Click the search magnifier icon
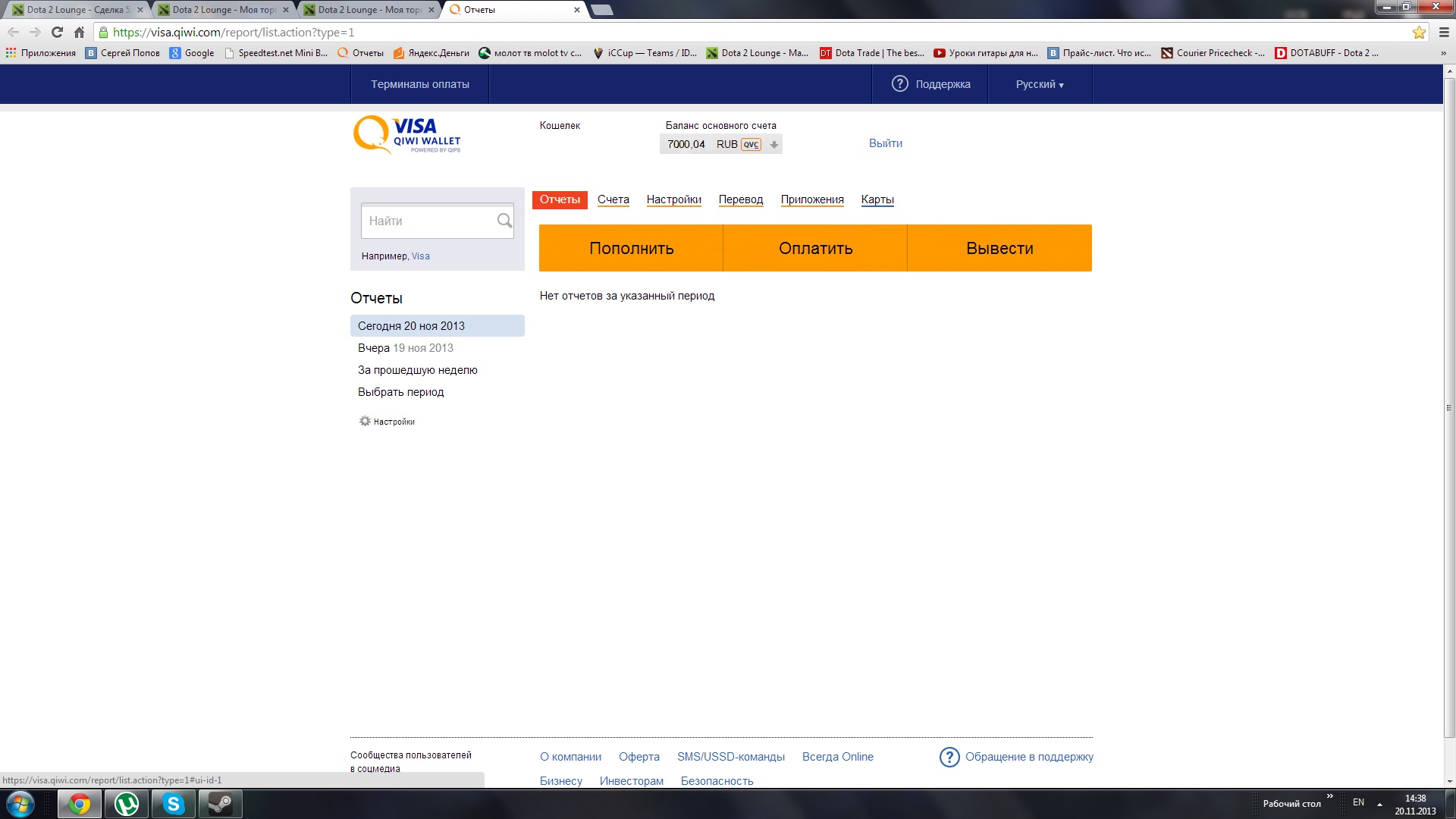 point(504,221)
